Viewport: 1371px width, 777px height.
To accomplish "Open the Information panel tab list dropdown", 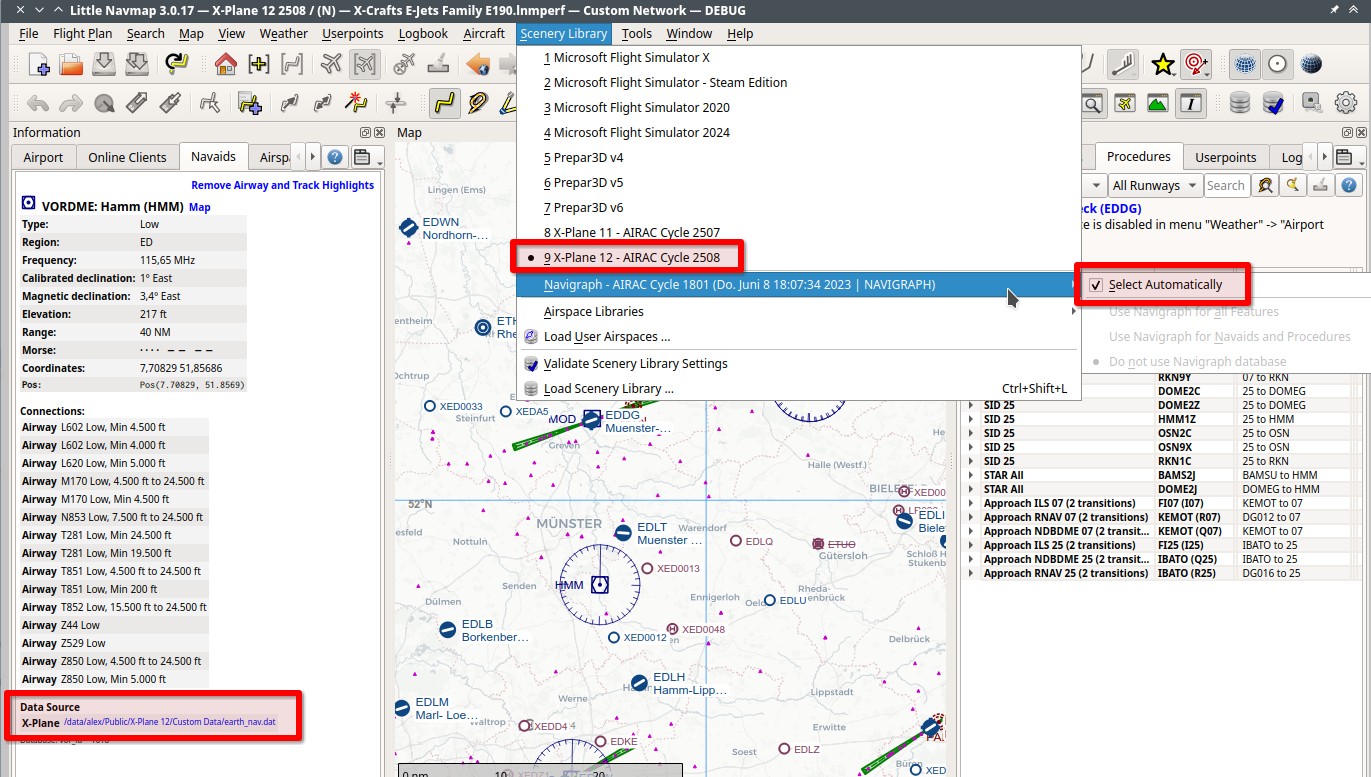I will click(368, 157).
